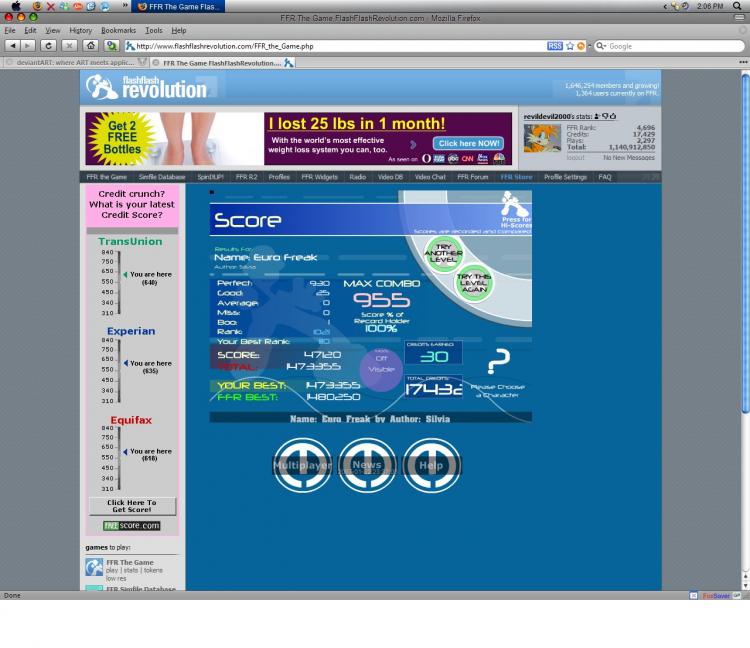Screen dimensions: 750x648
Task: Open the Profile Settings nav link
Action: point(565,177)
